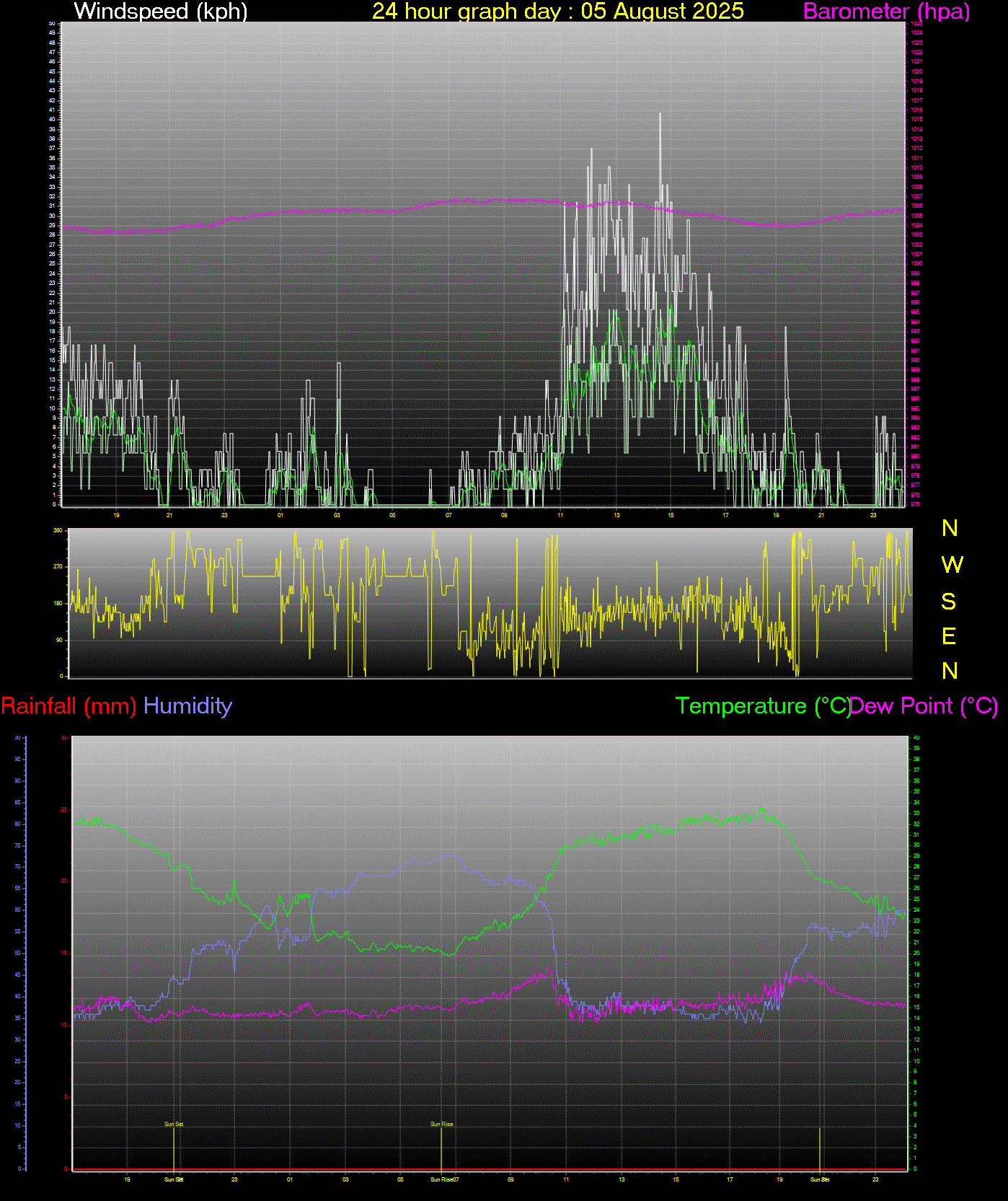Select the S compass direction label

[949, 601]
